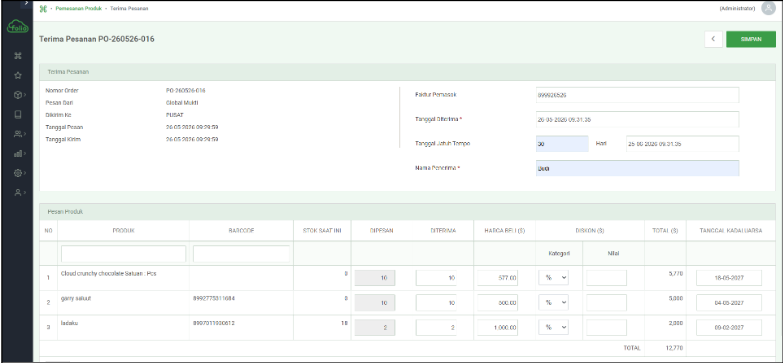Focus the Nama Penerima field
Viewport: 783px width, 363px height.
637,168
